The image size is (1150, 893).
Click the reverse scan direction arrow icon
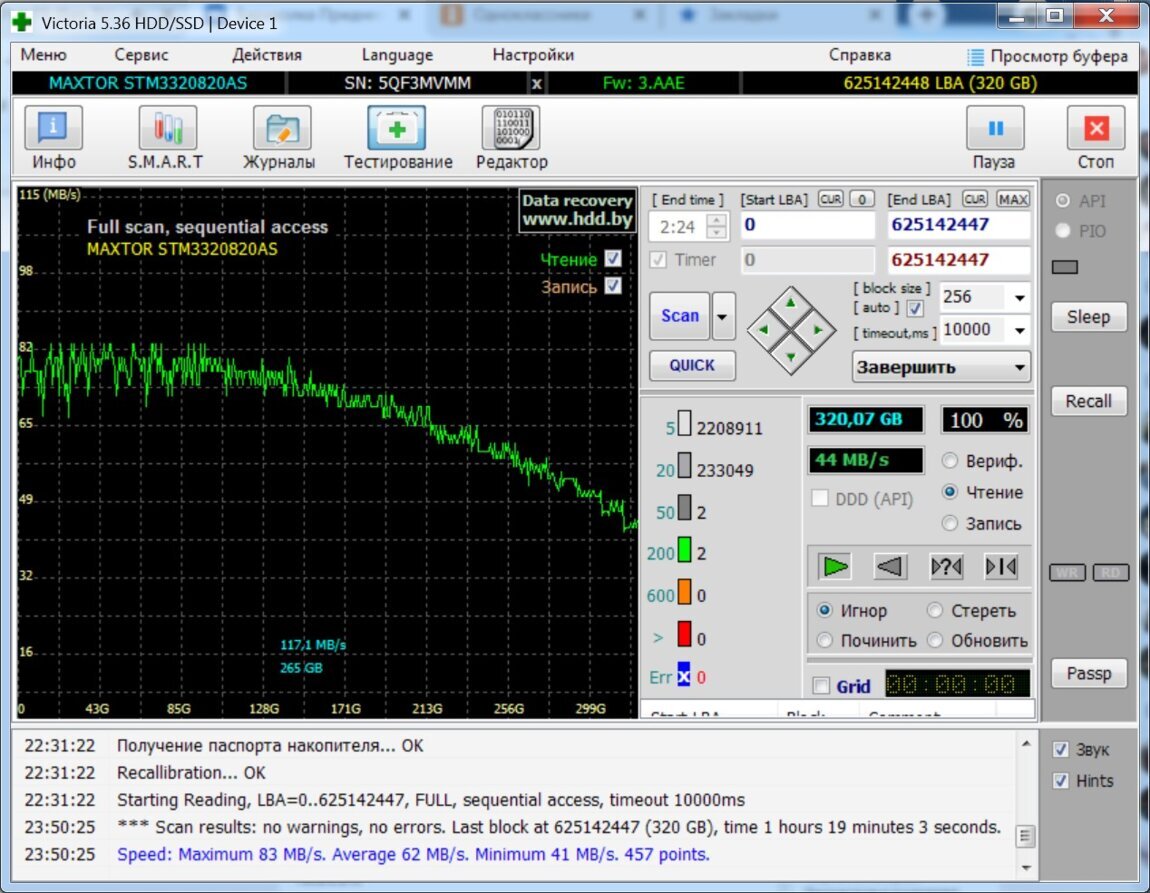tap(890, 567)
